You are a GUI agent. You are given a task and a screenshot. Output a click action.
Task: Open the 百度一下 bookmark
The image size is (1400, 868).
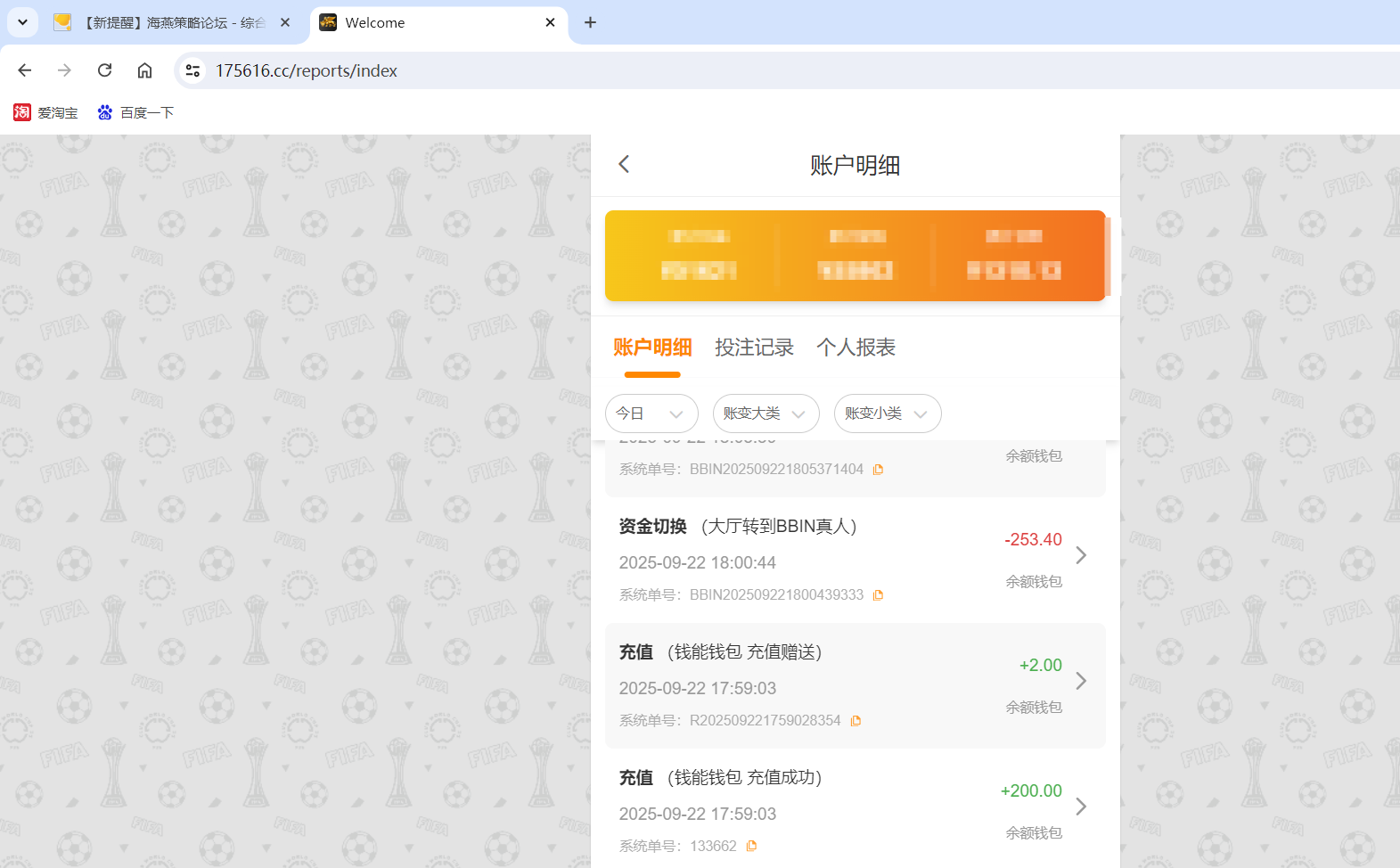pos(135,112)
